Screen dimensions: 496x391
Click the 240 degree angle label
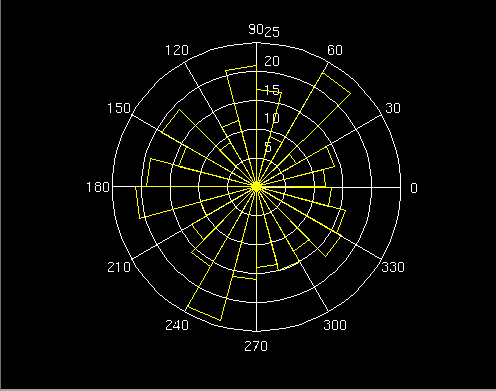point(177,325)
